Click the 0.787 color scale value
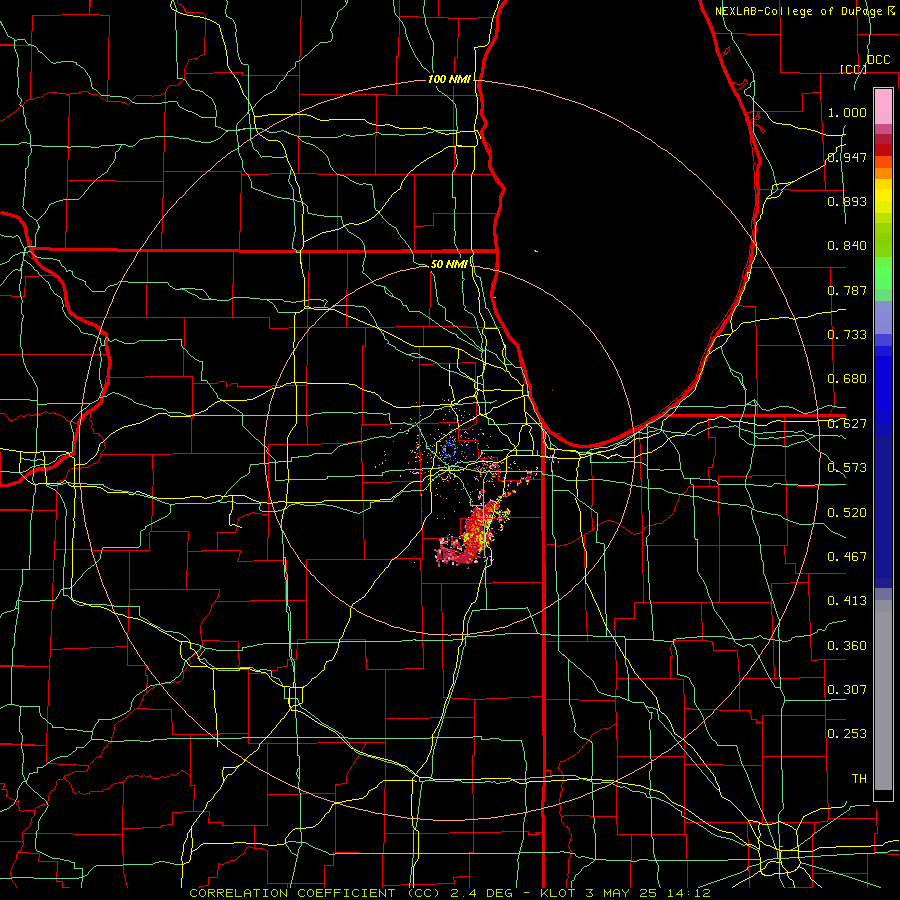The width and height of the screenshot is (900, 900). 847,290
